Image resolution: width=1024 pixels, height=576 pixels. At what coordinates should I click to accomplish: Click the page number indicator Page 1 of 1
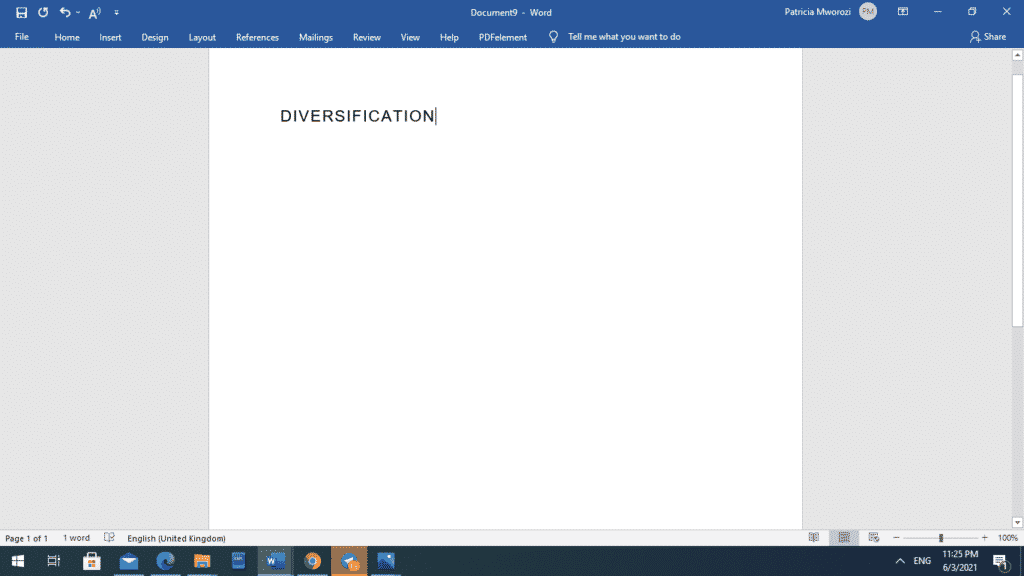27,538
